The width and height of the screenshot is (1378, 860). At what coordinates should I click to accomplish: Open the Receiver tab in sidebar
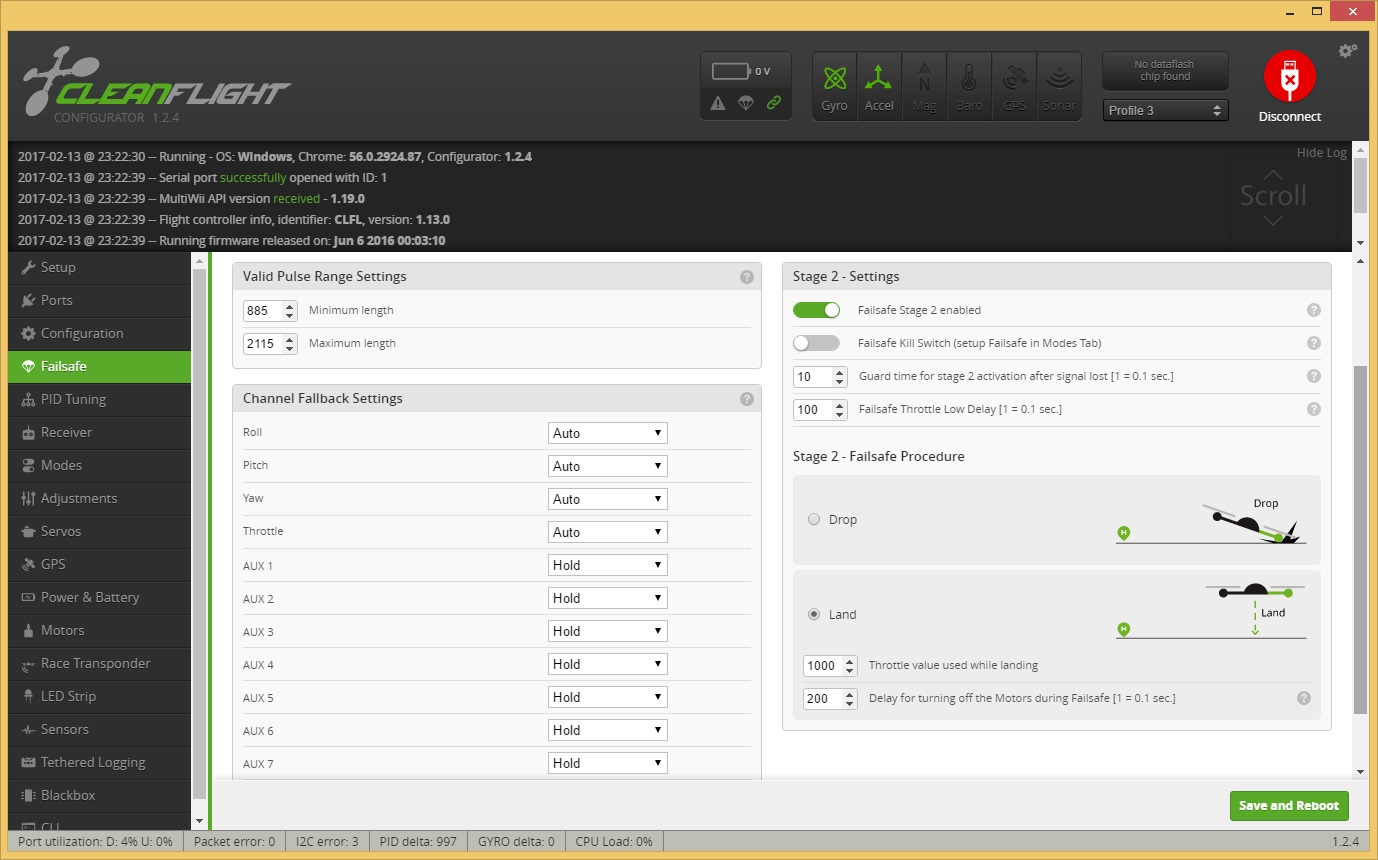coord(66,432)
